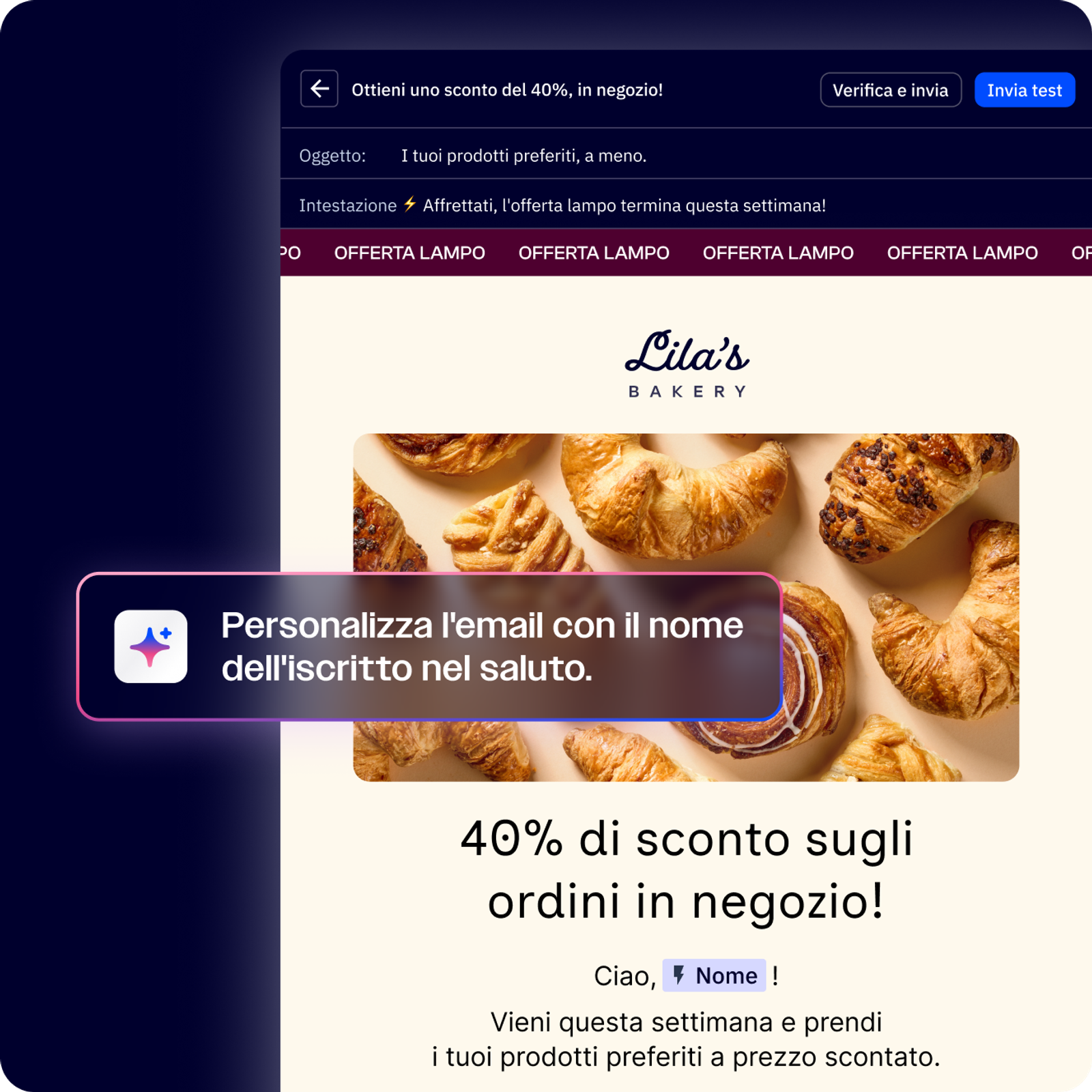This screenshot has width=1092, height=1092.
Task: Click the lightning bolt in Intestazione line
Action: tap(409, 204)
